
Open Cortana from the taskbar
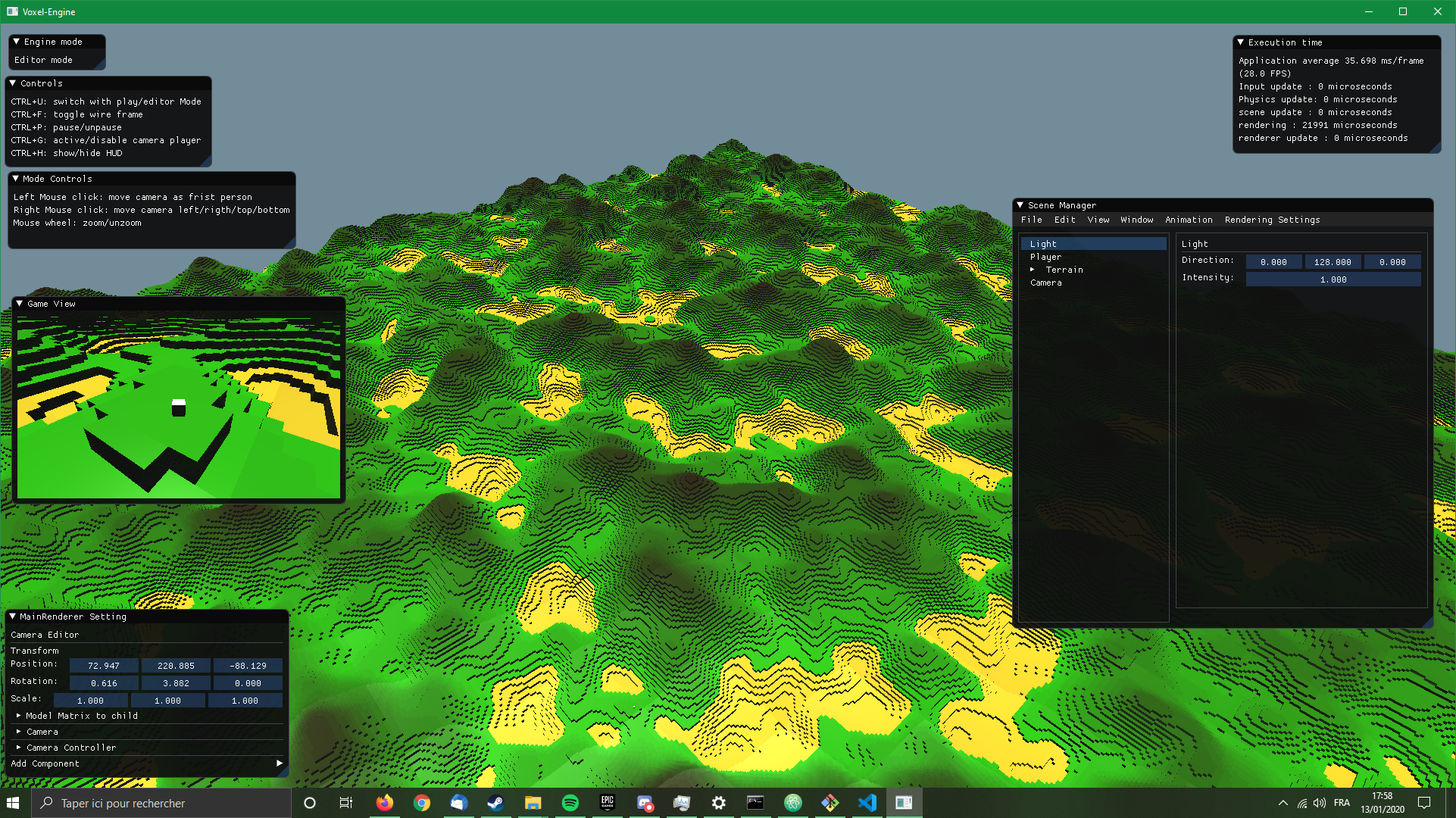[309, 803]
